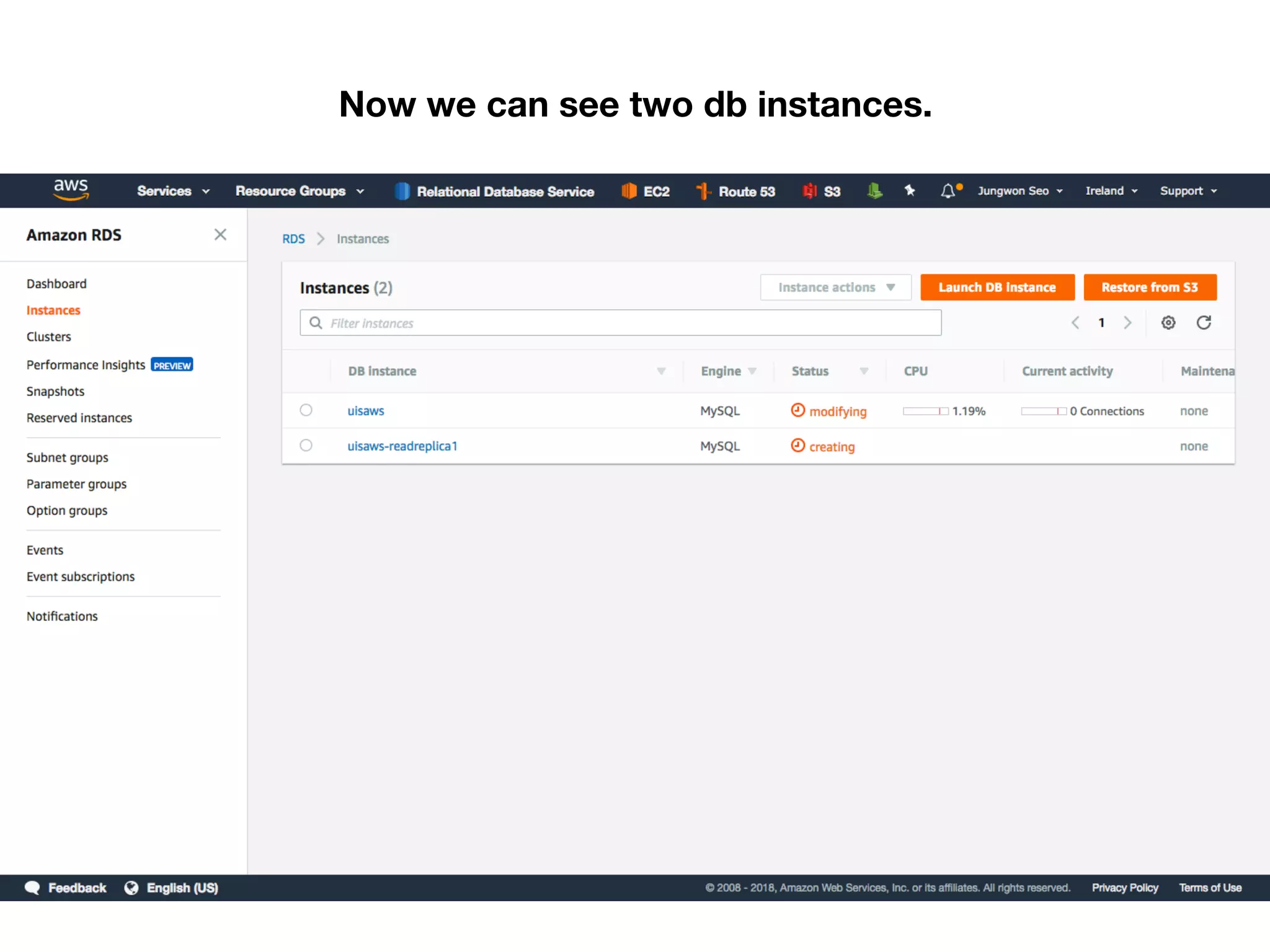Click the modifying status clock icon

click(798, 410)
